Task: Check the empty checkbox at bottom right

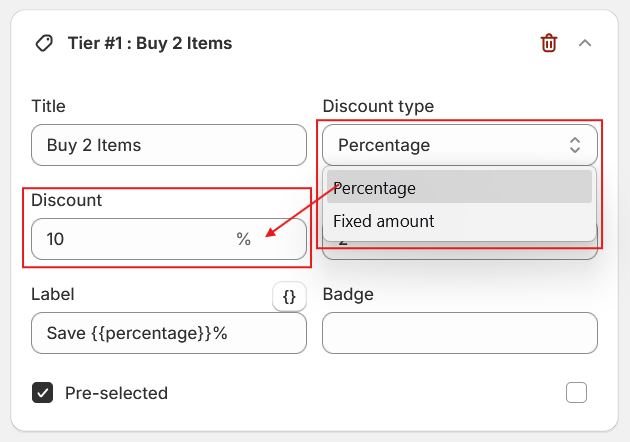Action: (x=576, y=393)
